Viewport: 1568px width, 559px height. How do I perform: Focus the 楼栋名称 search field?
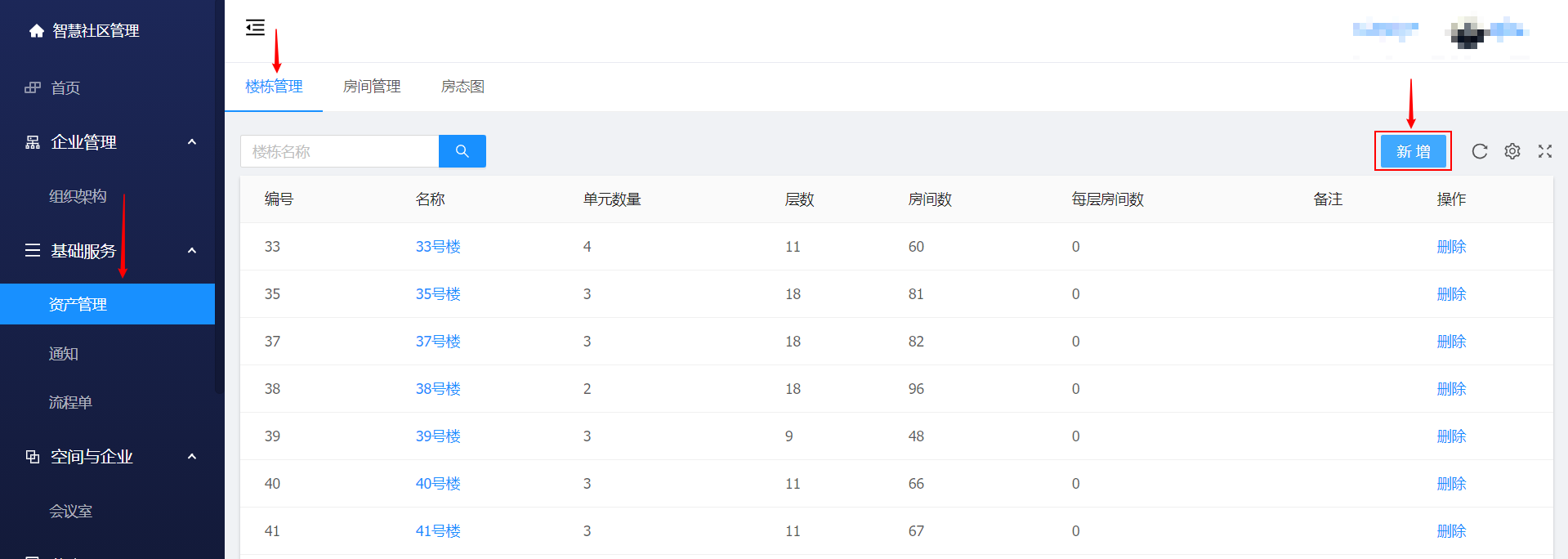(x=339, y=151)
